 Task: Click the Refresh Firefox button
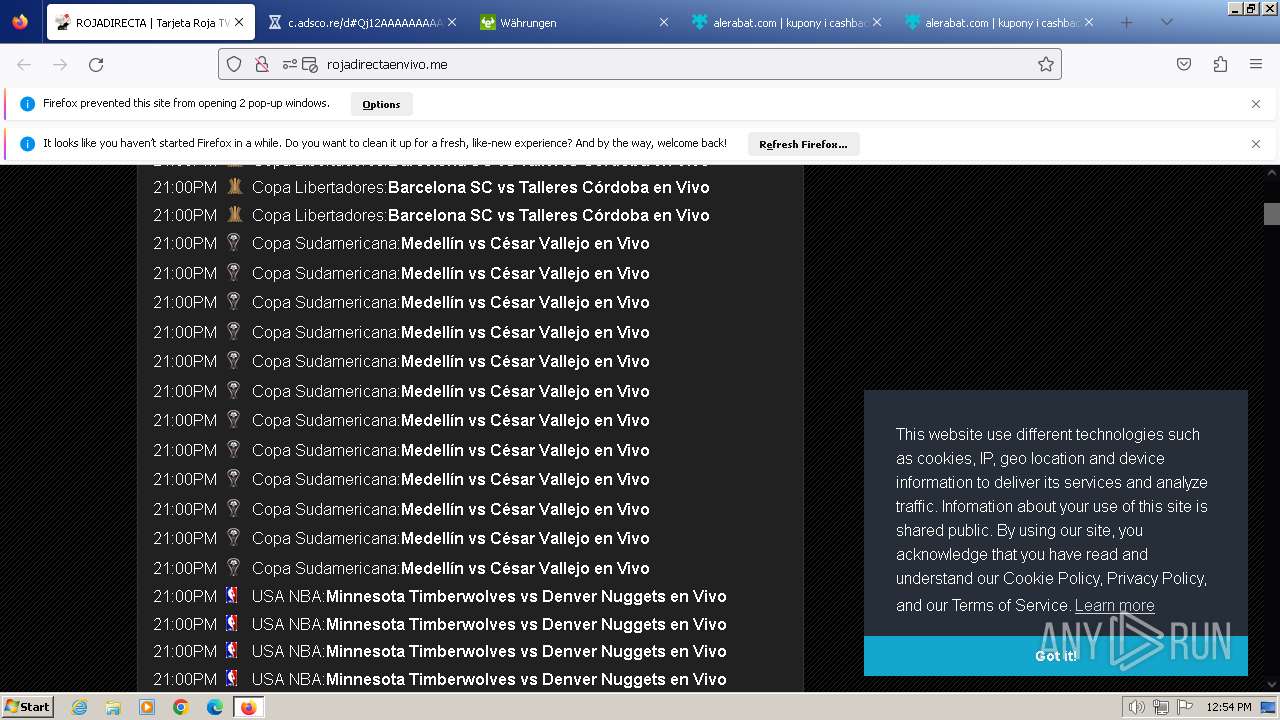pos(803,144)
